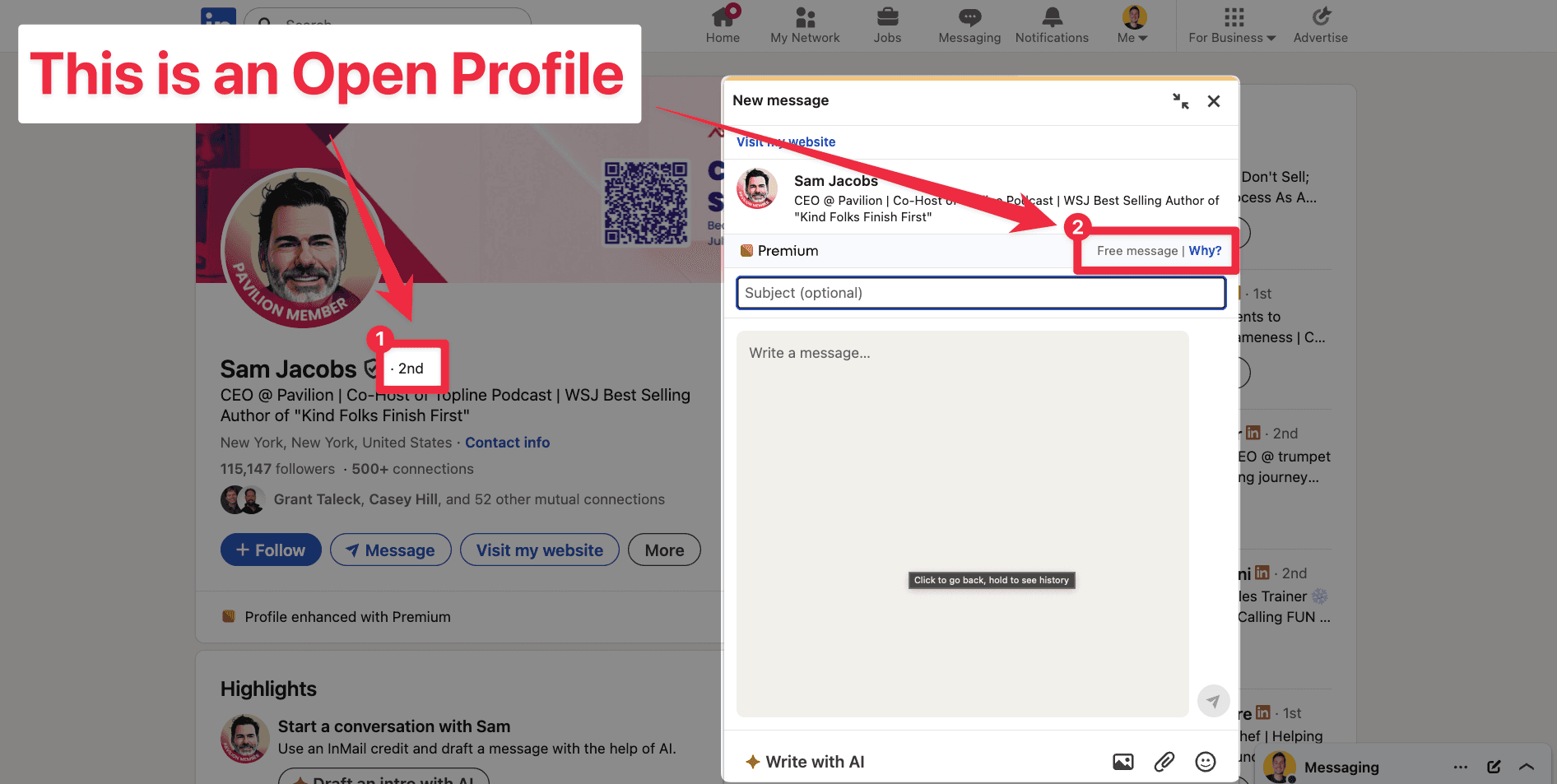Start Write with AI

(805, 762)
